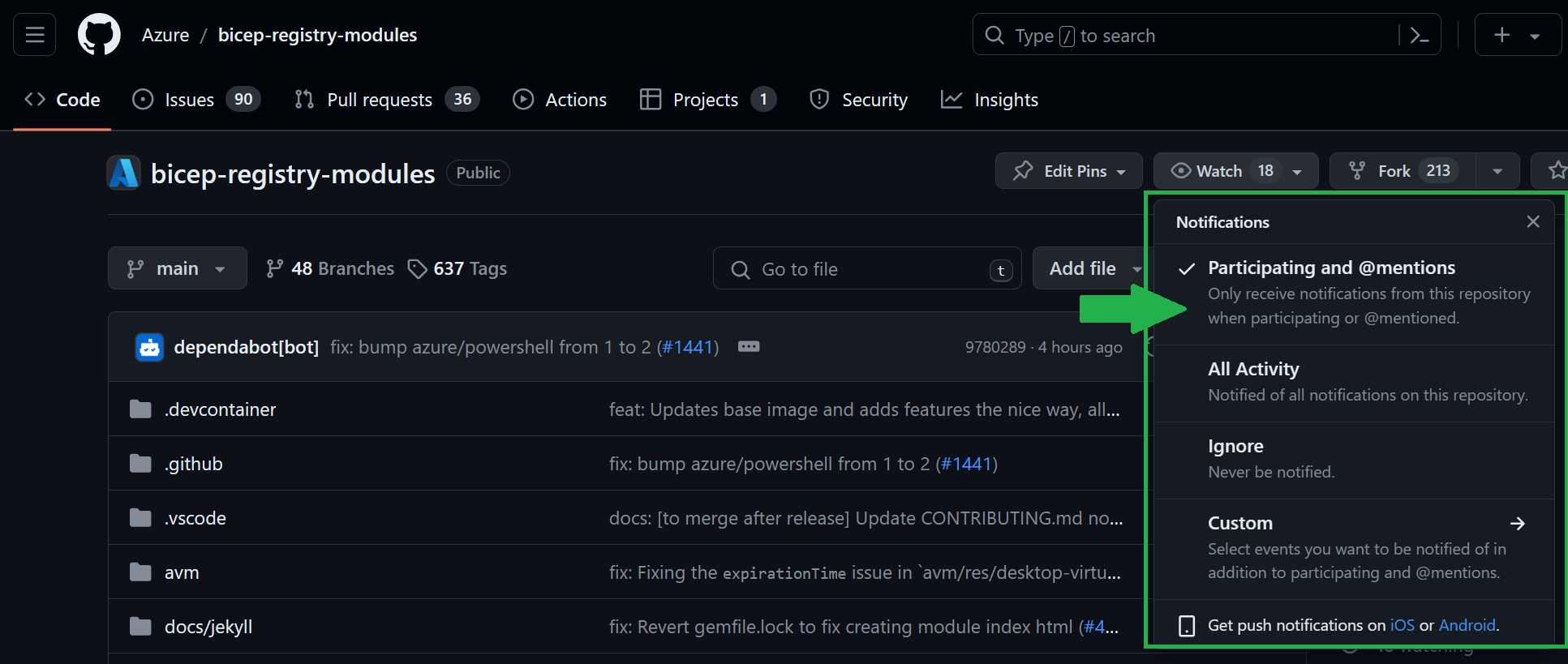Open the .github folder
This screenshot has height=664, width=1568.
[193, 464]
